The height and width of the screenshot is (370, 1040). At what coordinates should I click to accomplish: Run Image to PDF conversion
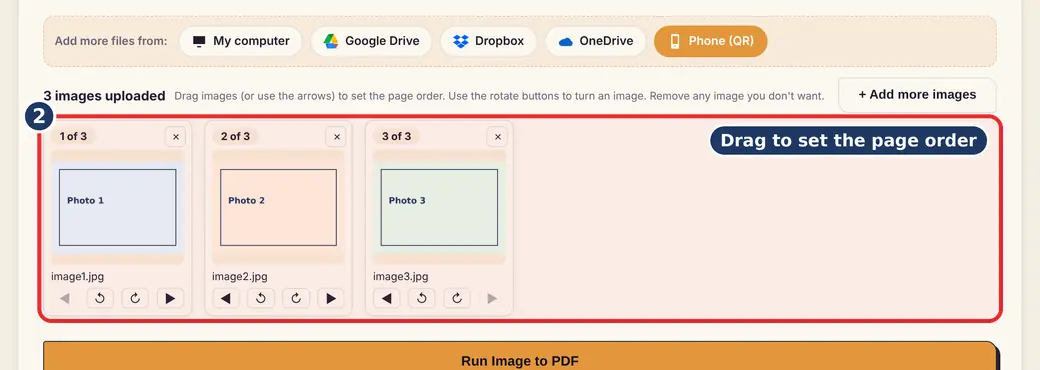point(520,356)
